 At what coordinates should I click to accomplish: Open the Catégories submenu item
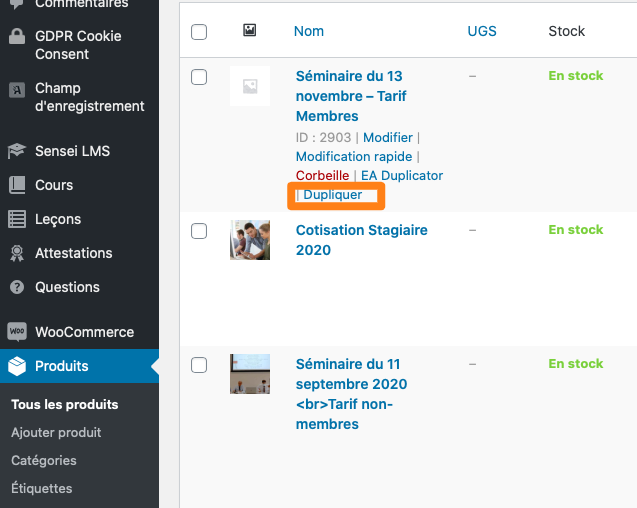point(44,460)
